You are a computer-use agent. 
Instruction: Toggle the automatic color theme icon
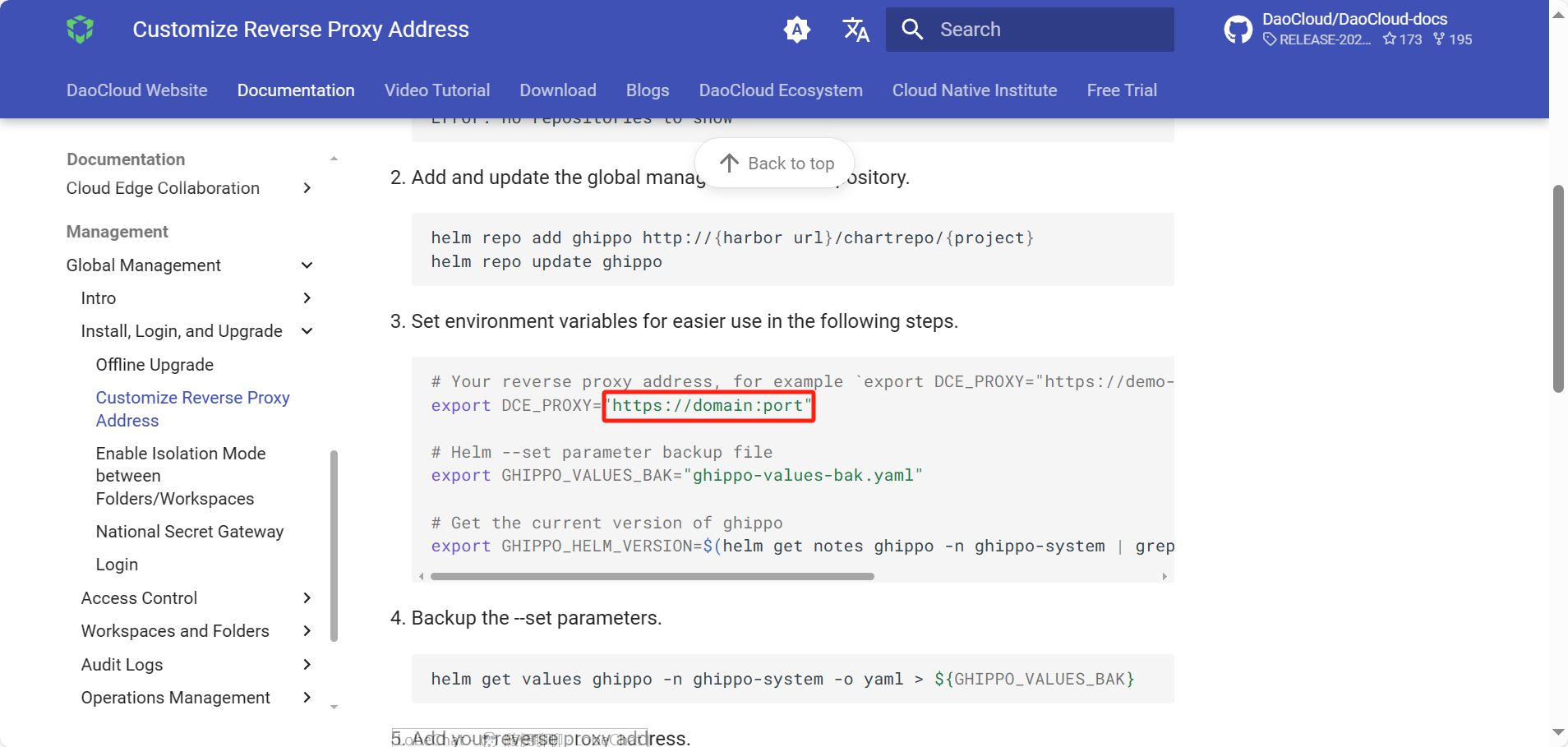click(x=796, y=30)
